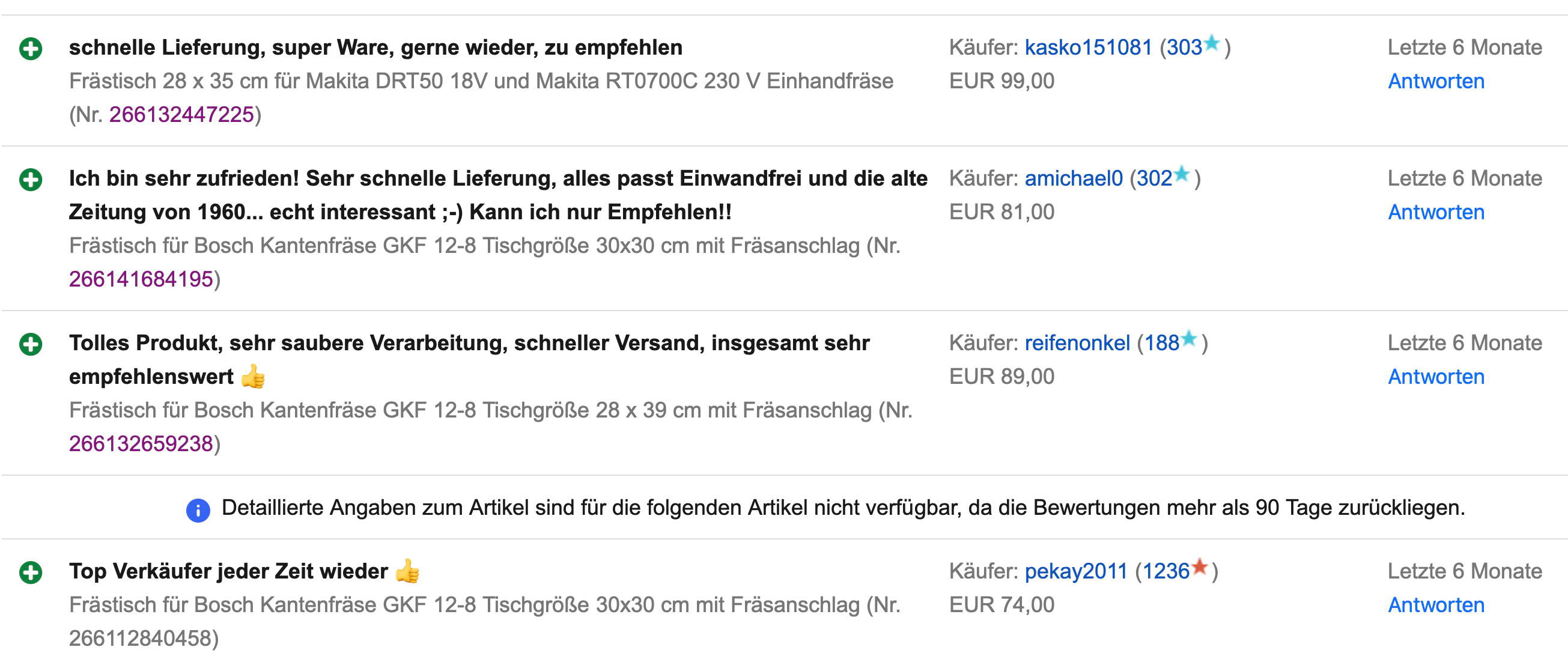Click the red star next to pekay2011's score
Viewport: 1568px width, 668px height.
pos(1199,566)
